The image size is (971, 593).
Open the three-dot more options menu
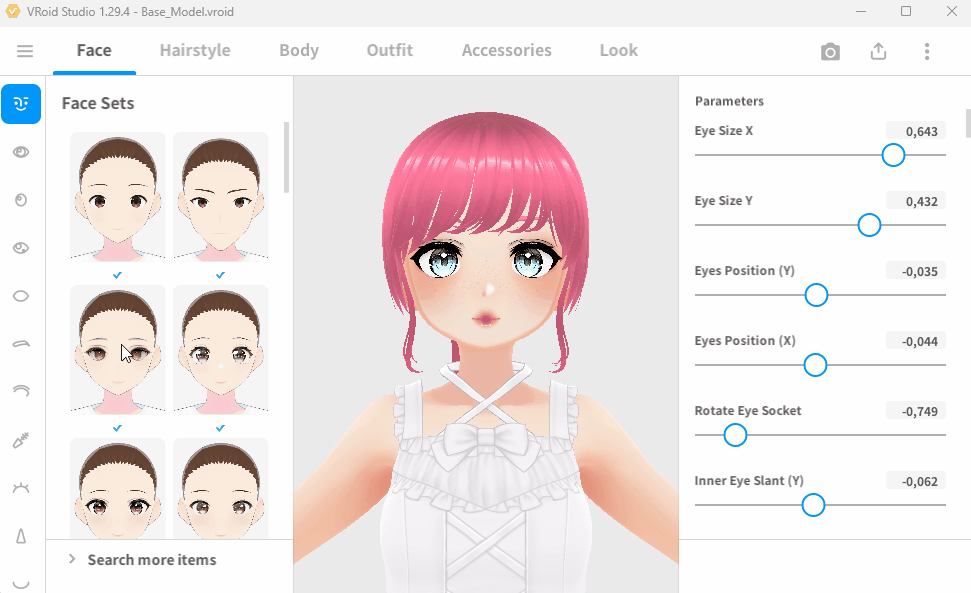click(927, 52)
